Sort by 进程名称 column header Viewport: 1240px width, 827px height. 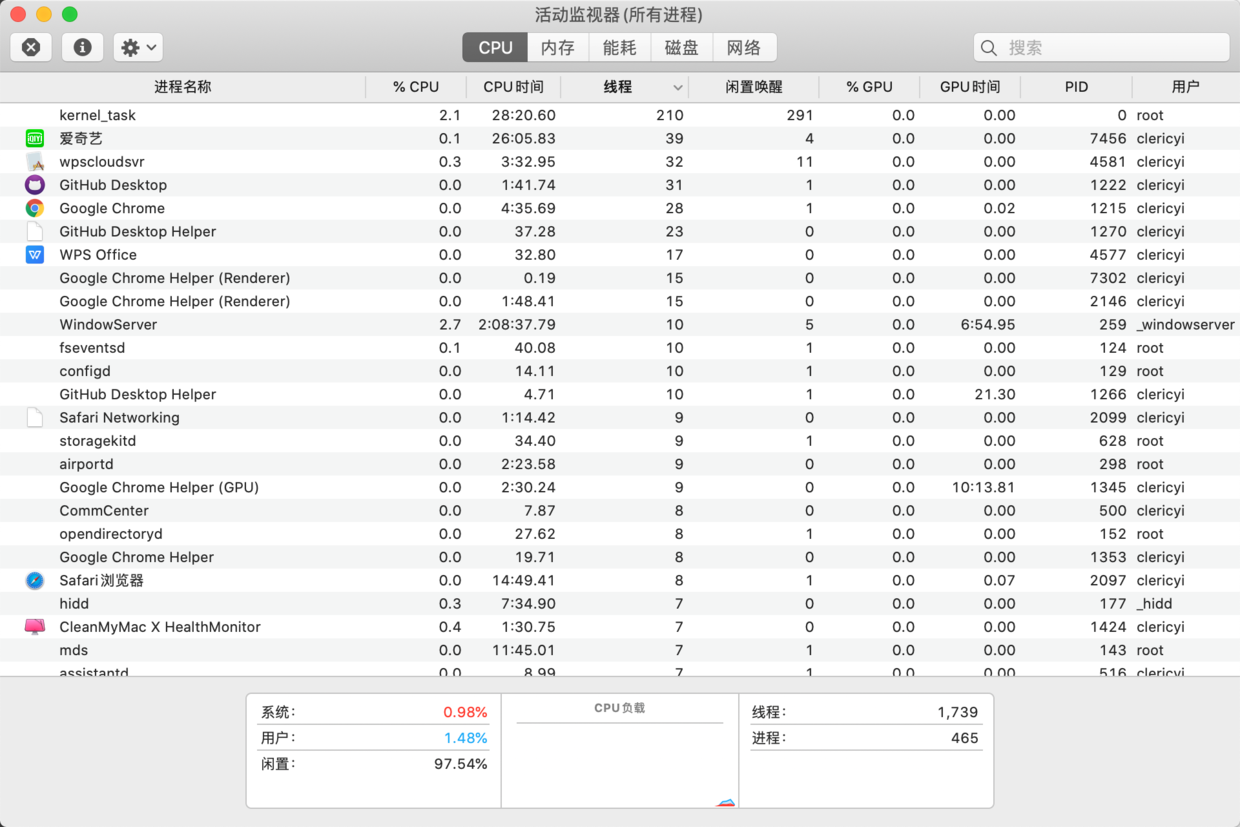point(183,87)
